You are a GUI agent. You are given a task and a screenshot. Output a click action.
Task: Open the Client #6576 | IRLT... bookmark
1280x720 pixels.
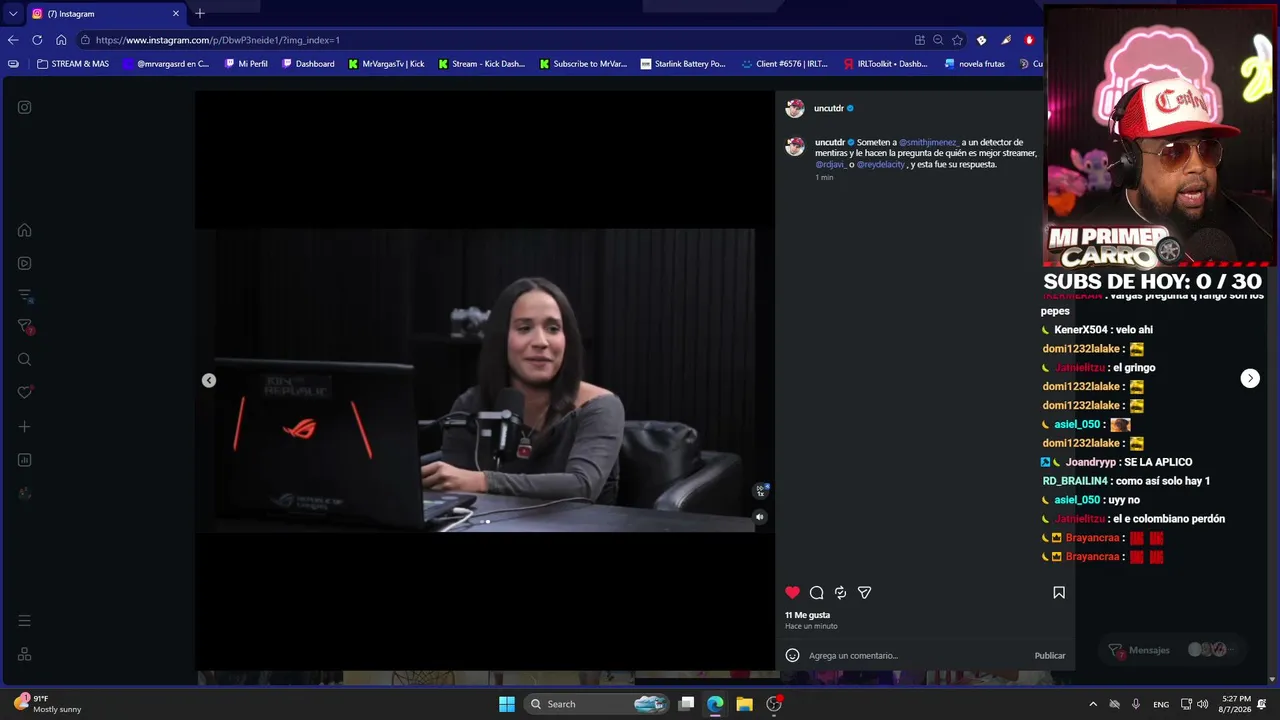coord(785,64)
